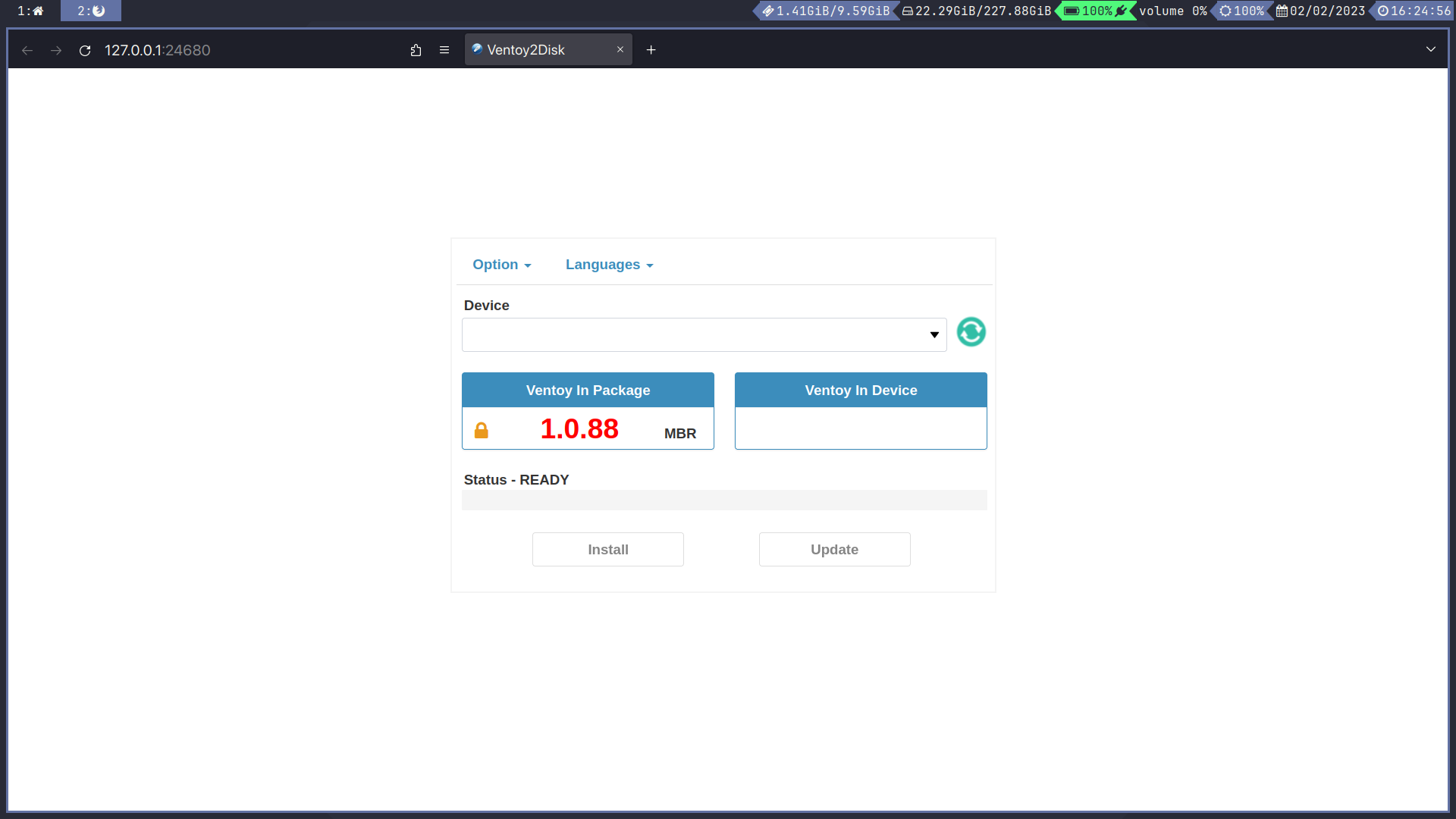Click the orange secure boot lock icon
The image size is (1456, 819).
coord(481,431)
